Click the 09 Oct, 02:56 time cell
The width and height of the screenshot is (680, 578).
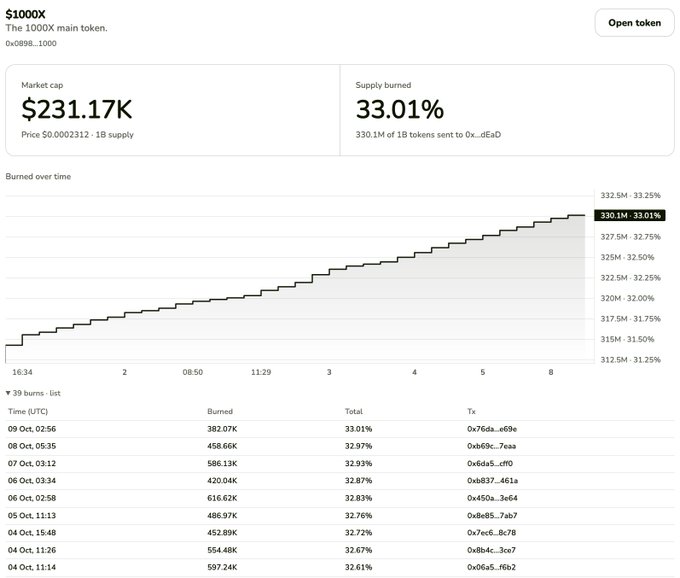(x=32, y=429)
